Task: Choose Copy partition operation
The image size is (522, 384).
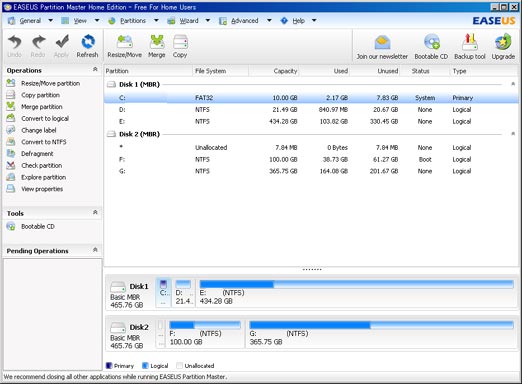Action: coord(40,95)
